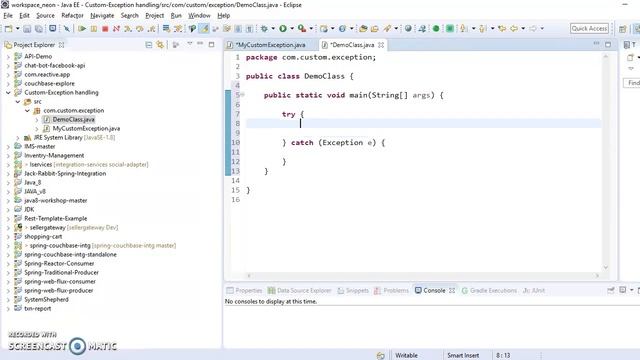The image size is (640, 360).
Task: Open the Run button dropdown arrow
Action: pyautogui.click(x=292, y=29)
